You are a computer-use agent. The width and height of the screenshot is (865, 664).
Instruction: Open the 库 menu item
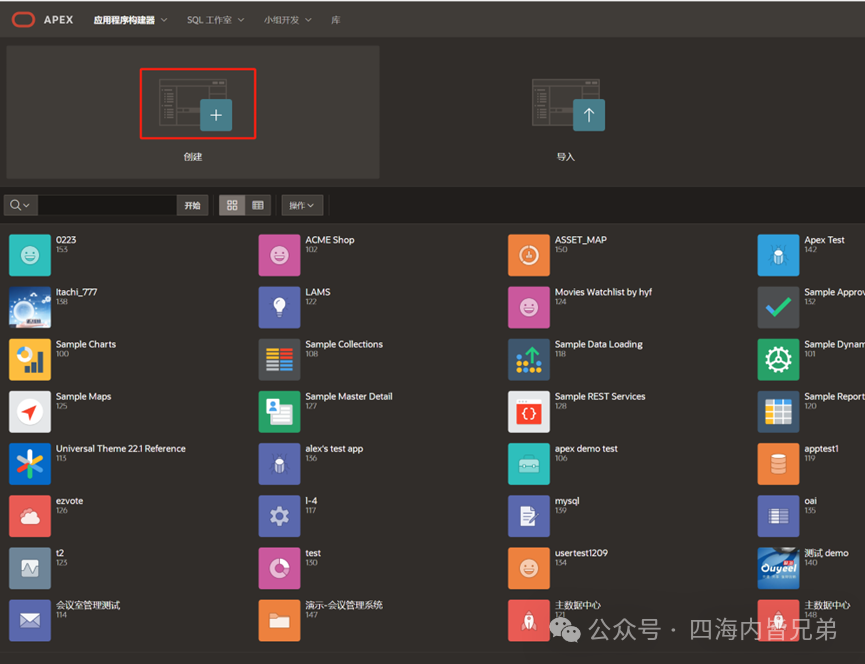point(335,20)
